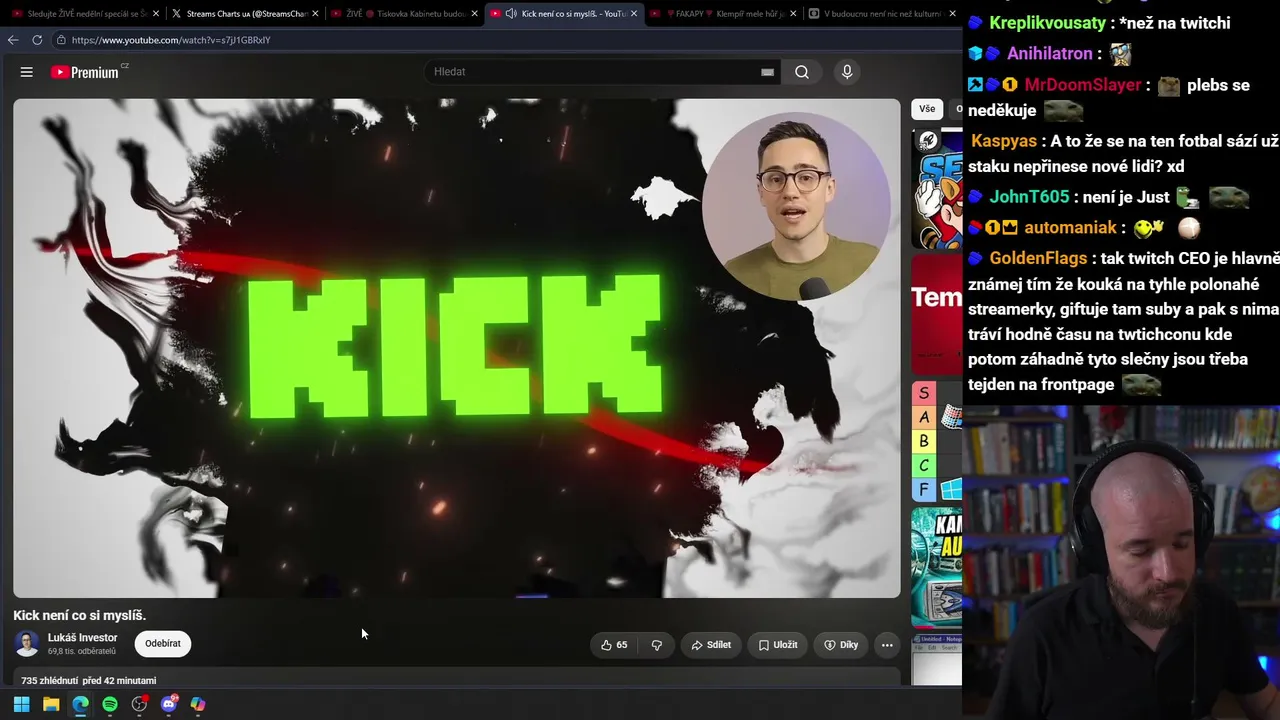
Task: Click Anihilatron username in chat
Action: pos(1048,54)
